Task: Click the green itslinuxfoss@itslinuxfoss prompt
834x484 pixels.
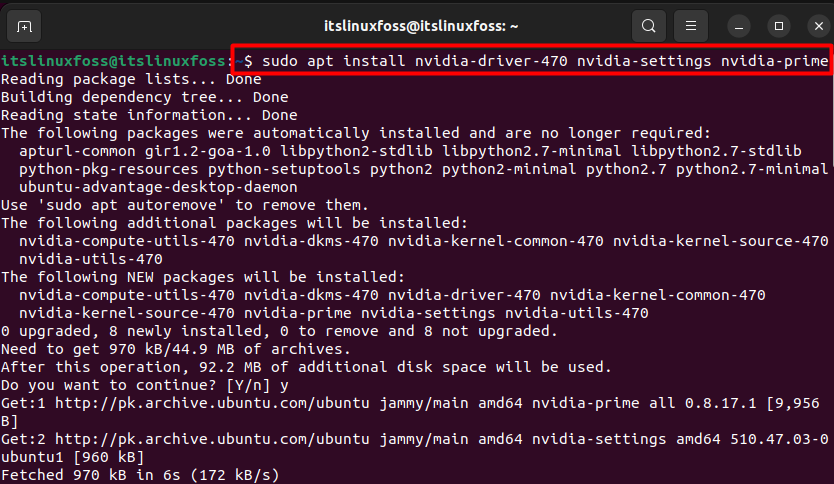Action: [113, 61]
